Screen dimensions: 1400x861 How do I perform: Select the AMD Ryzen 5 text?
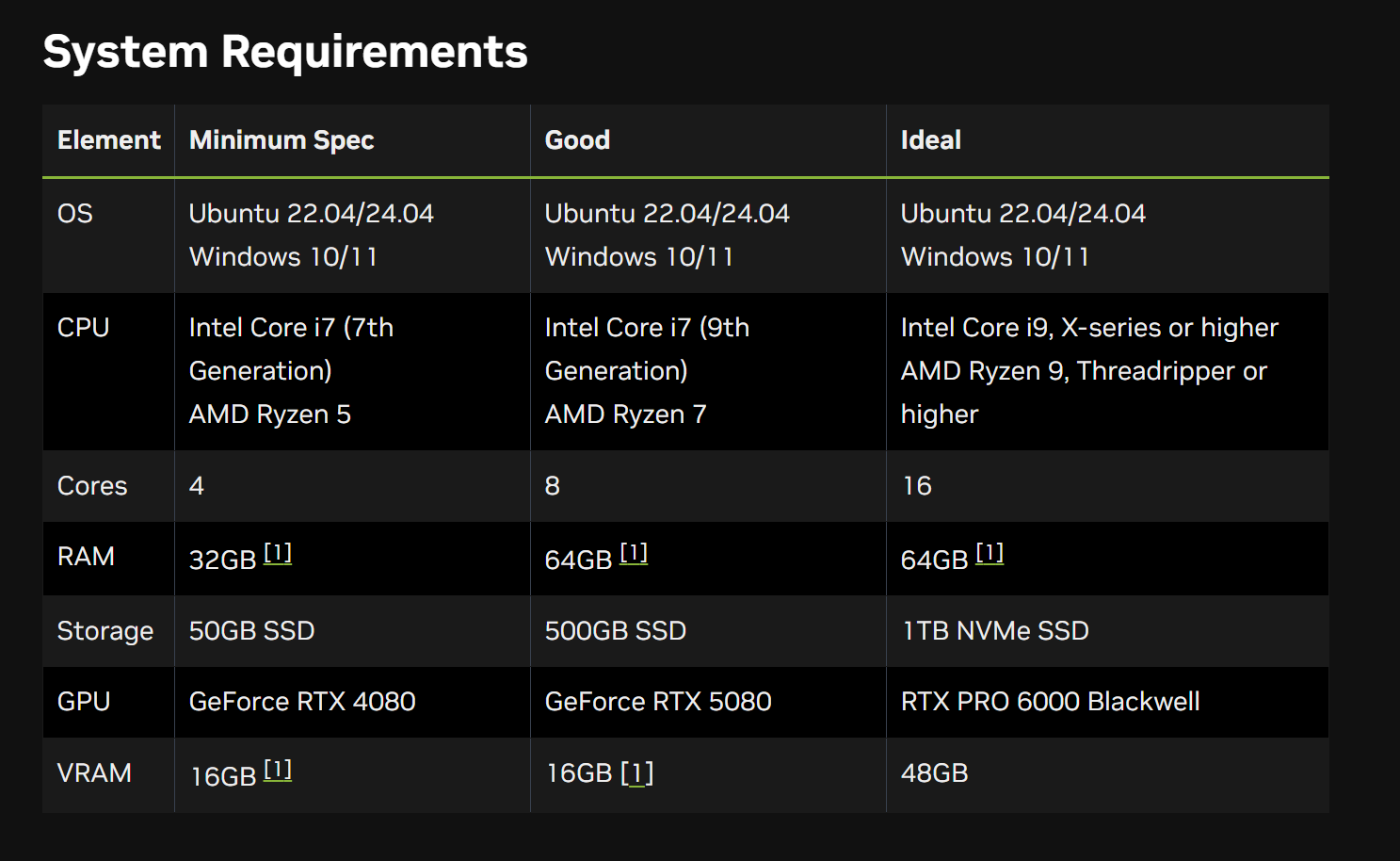[269, 414]
